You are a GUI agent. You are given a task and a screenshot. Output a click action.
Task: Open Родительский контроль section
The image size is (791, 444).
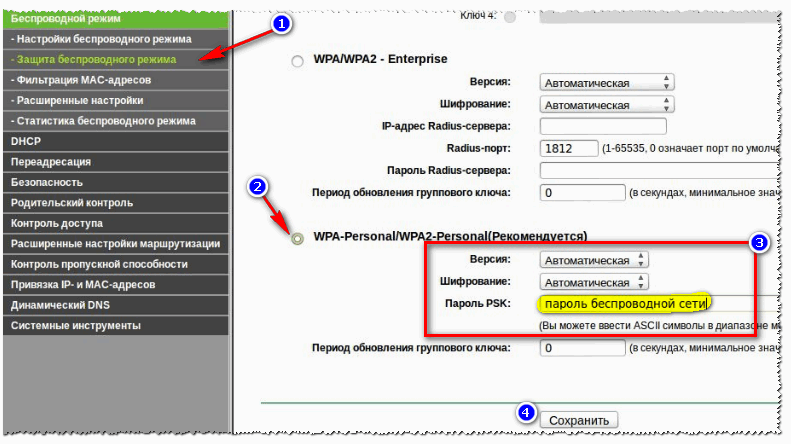point(116,203)
